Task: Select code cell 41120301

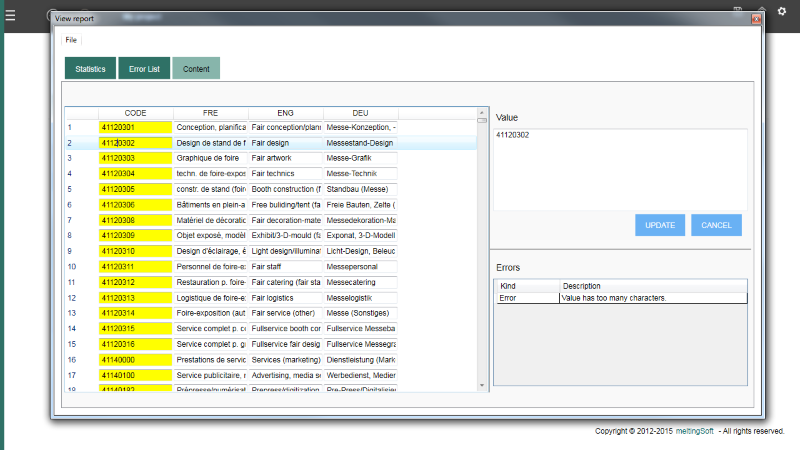Action: [135, 128]
